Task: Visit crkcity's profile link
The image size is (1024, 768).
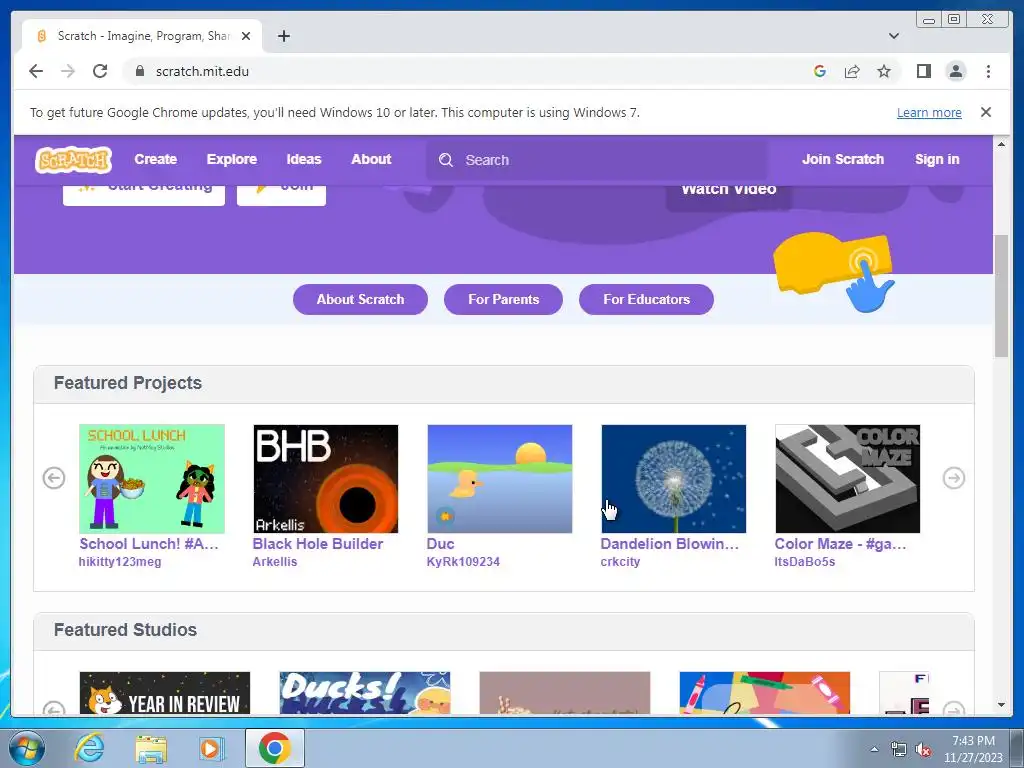Action: 620,562
